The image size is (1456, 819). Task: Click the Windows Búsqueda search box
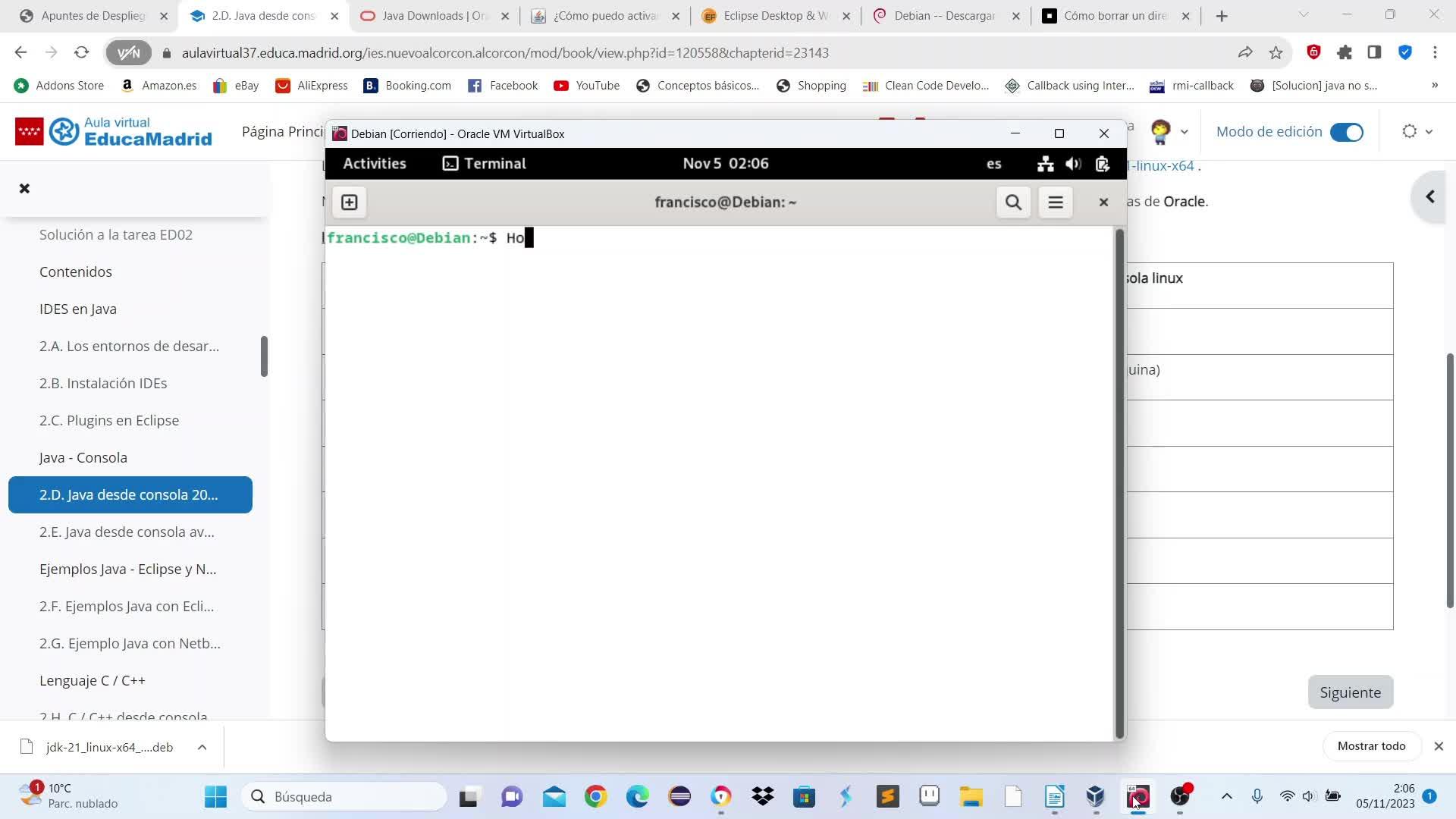345,796
